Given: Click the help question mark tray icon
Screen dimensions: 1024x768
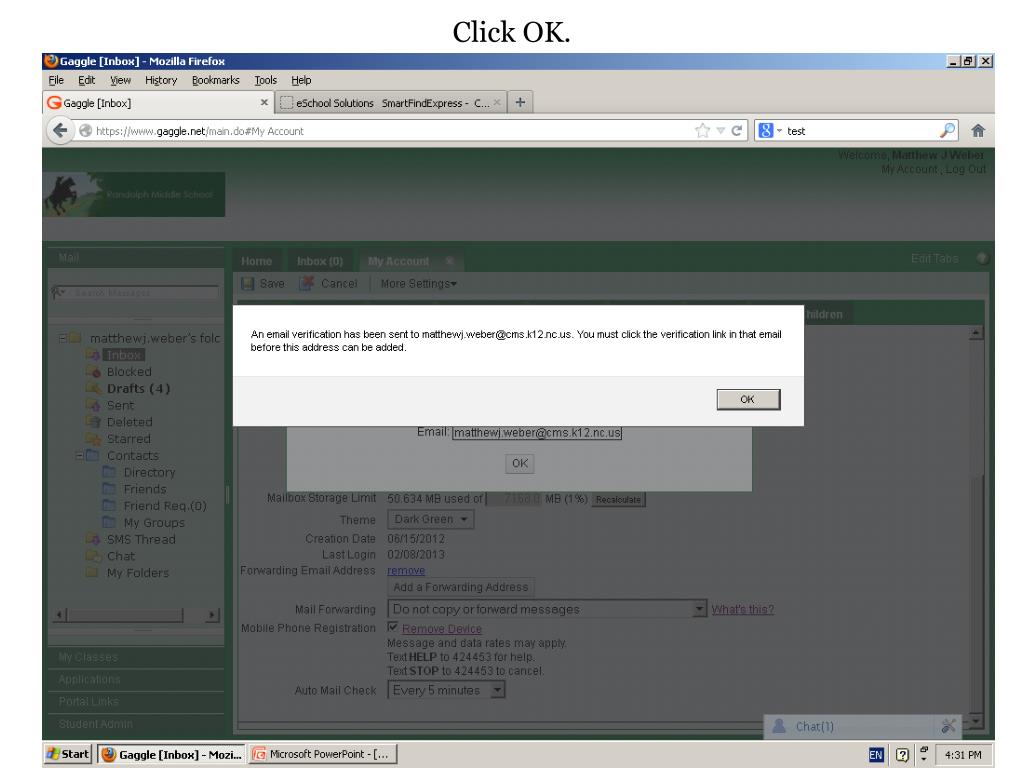Looking at the screenshot, I should point(902,755).
